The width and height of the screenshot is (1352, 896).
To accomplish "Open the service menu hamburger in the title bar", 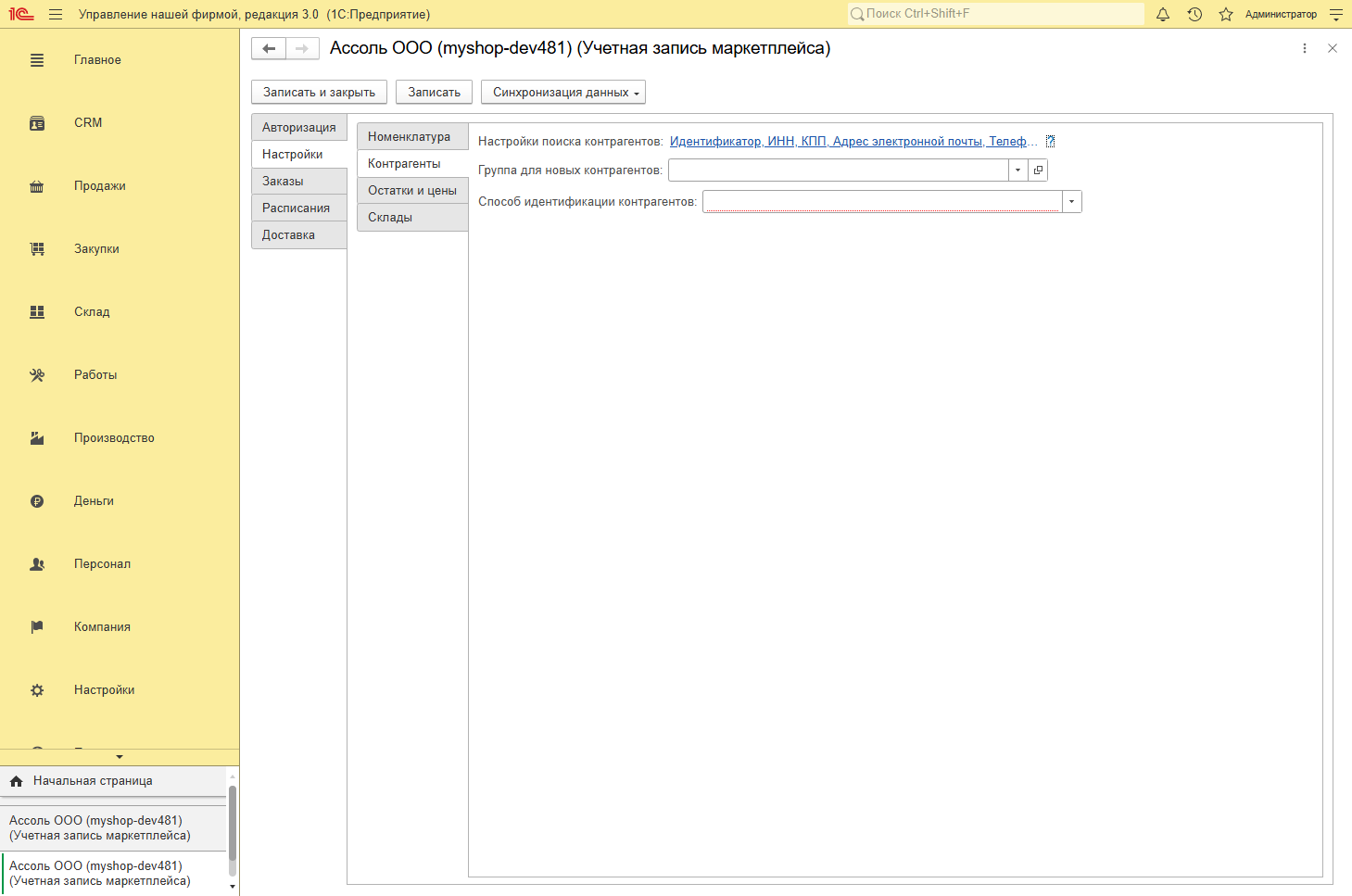I will pyautogui.click(x=56, y=14).
